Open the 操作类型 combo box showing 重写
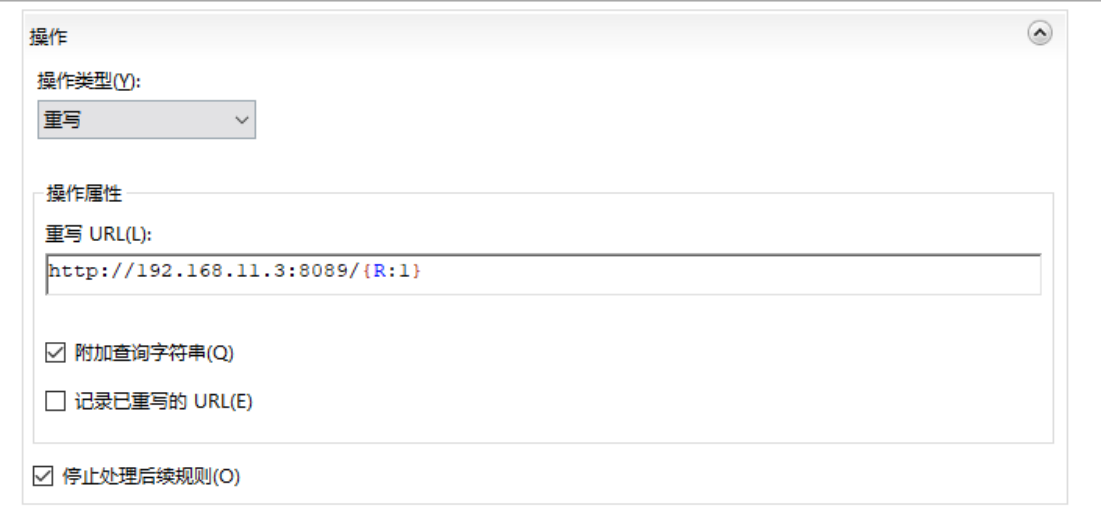 coord(146,119)
